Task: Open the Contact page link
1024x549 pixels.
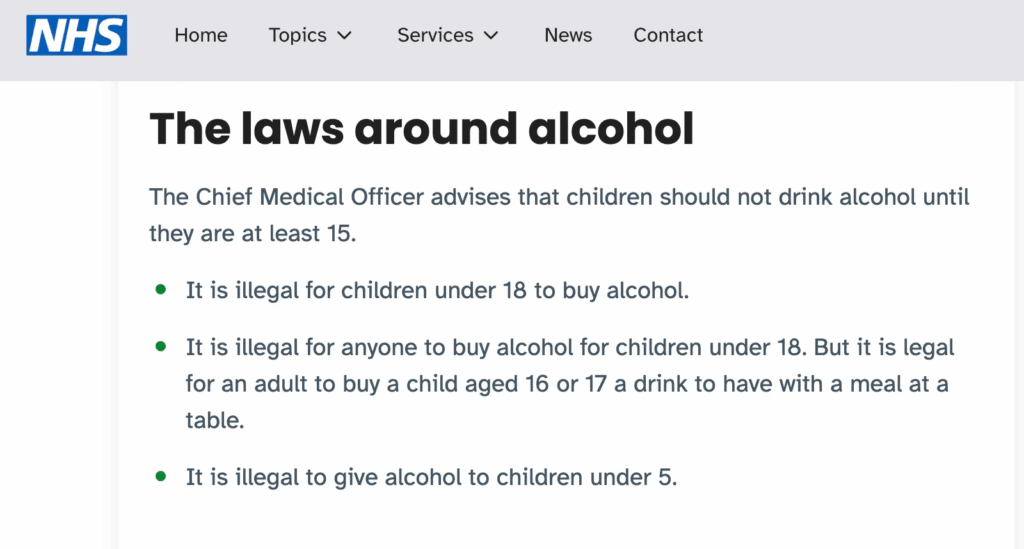Action: [x=668, y=35]
